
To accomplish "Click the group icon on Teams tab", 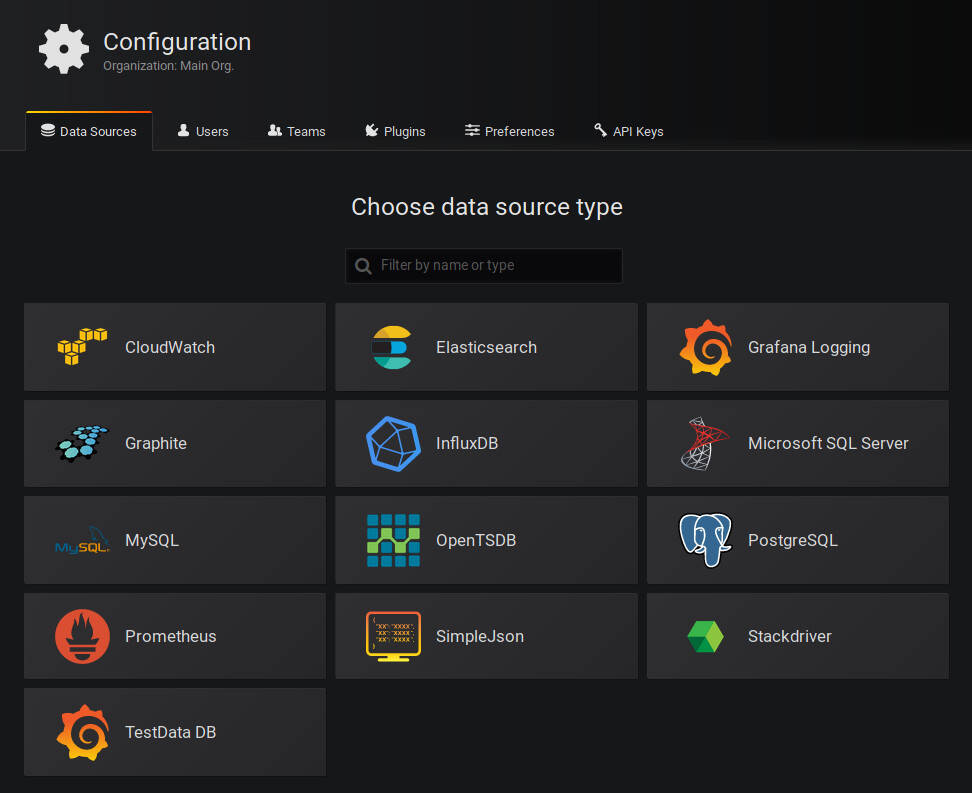I will (275, 130).
